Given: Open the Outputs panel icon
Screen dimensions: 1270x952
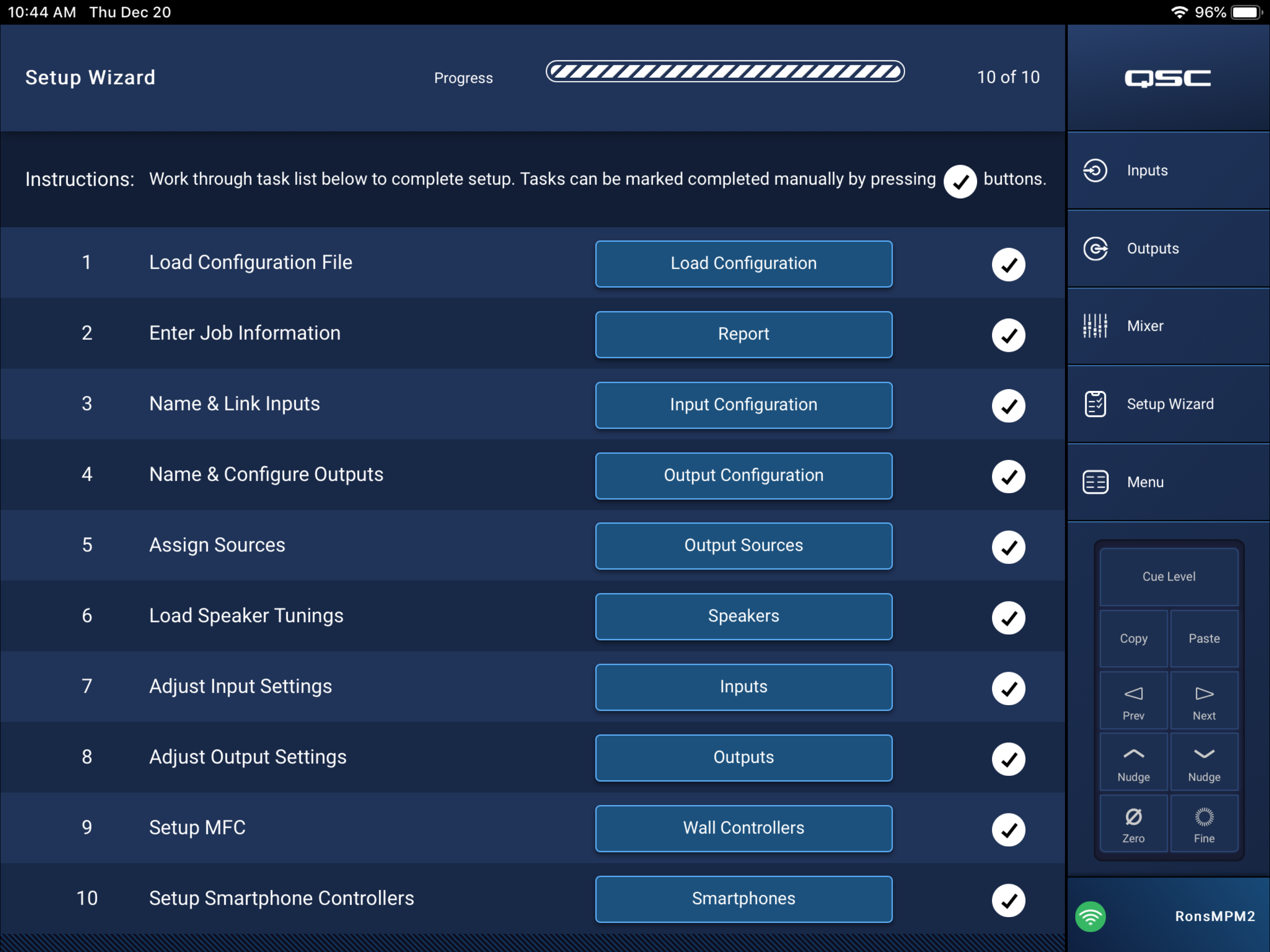Looking at the screenshot, I should (x=1096, y=249).
